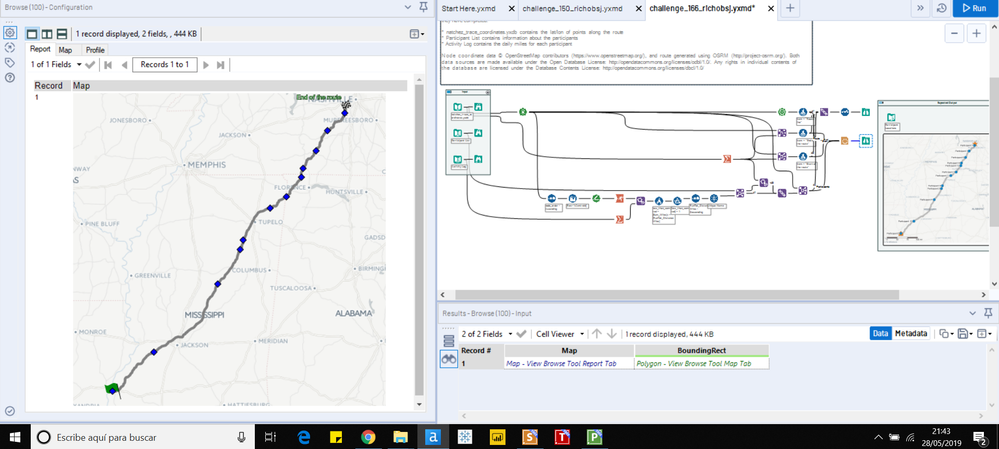Select the binoculars data view in Results
The height and width of the screenshot is (449, 999).
(x=449, y=359)
